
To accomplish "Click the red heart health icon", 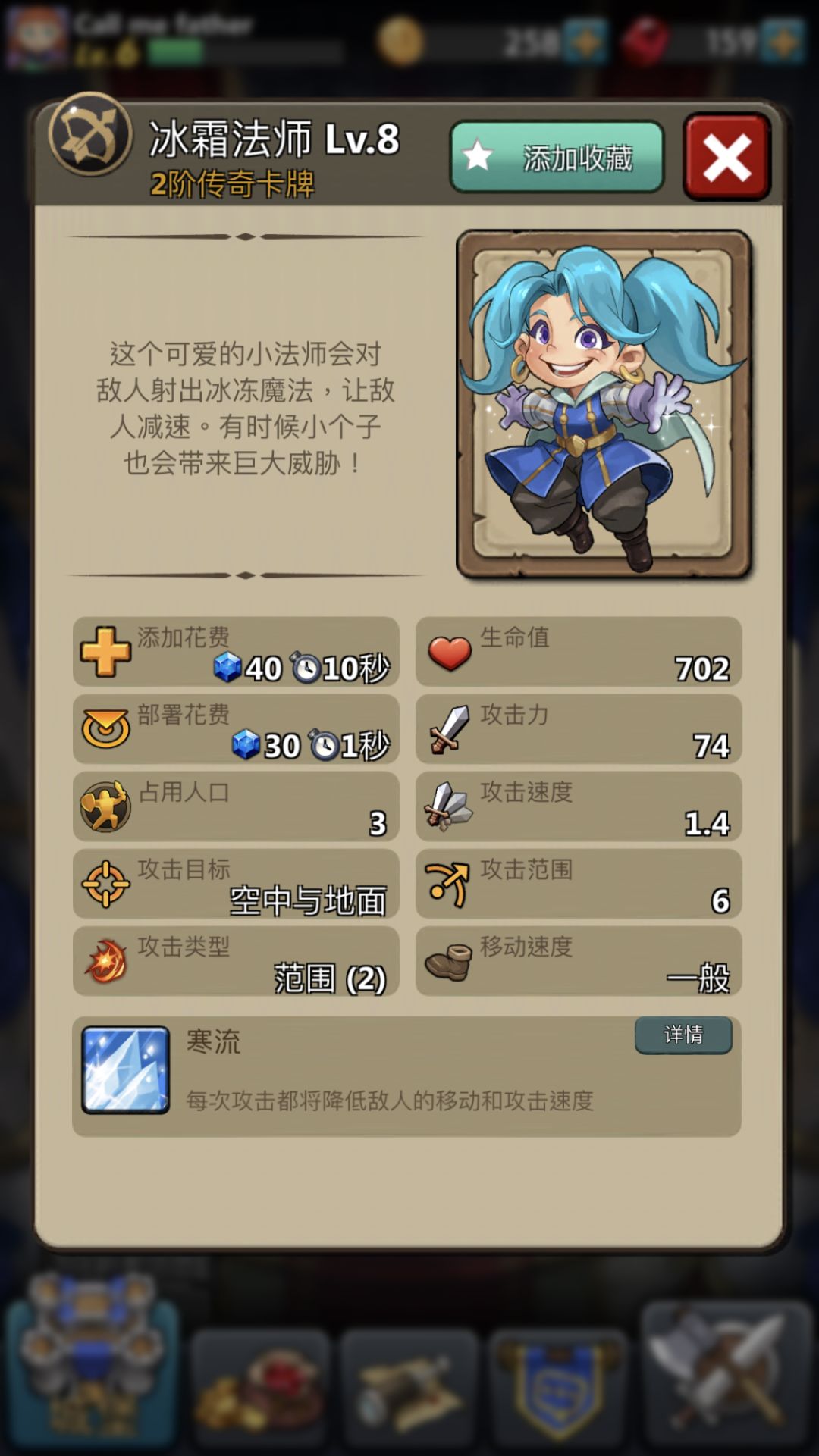I will point(450,653).
